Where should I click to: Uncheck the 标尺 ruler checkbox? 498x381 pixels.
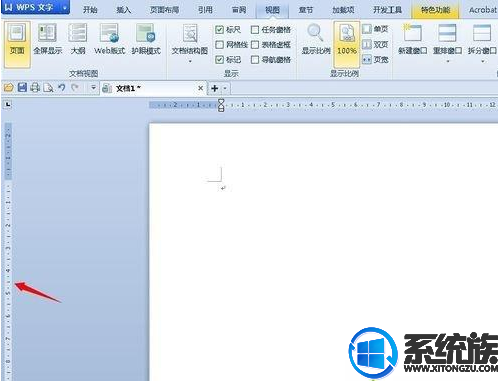click(x=219, y=30)
